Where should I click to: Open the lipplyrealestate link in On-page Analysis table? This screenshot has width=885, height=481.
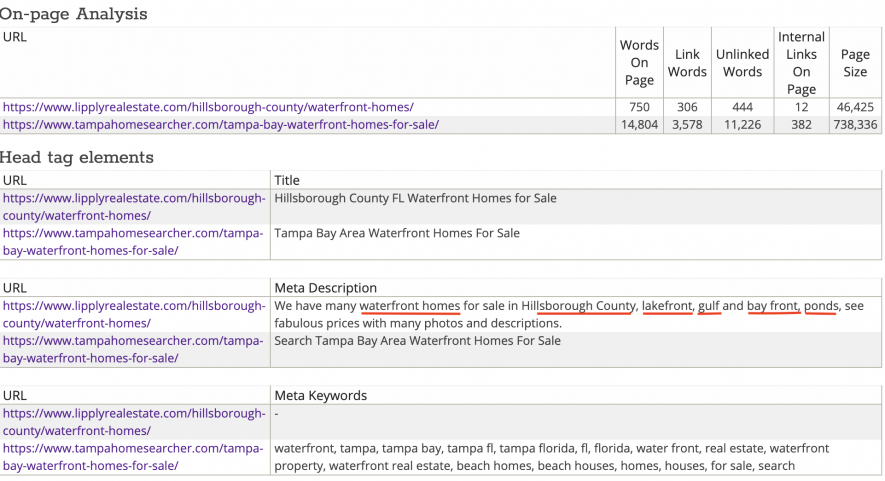tap(208, 107)
